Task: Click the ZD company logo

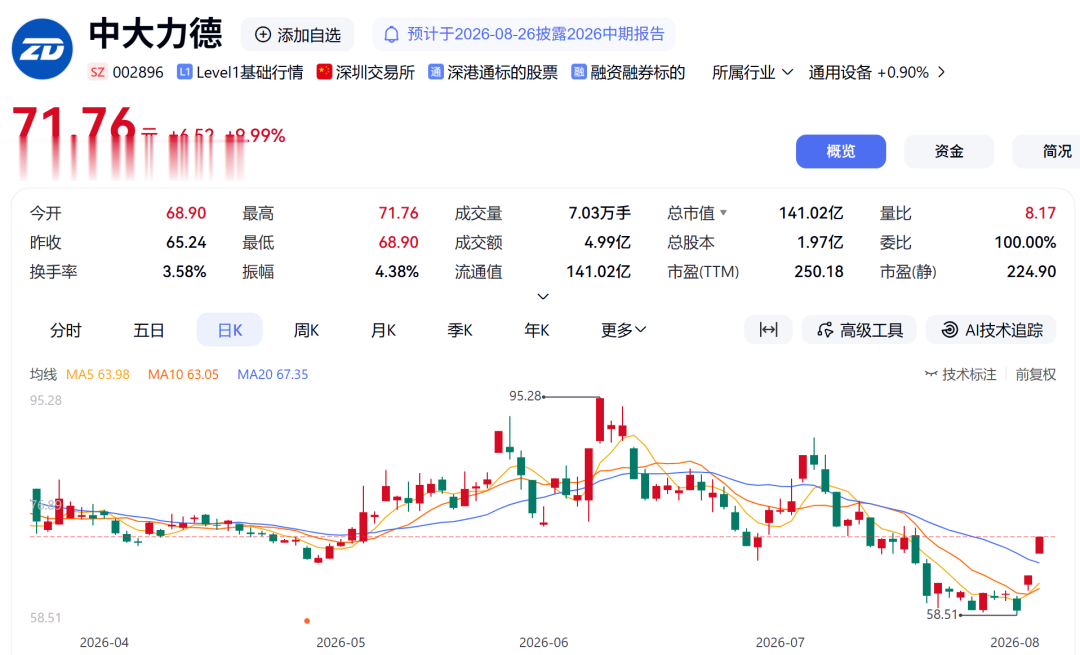Action: tap(42, 49)
